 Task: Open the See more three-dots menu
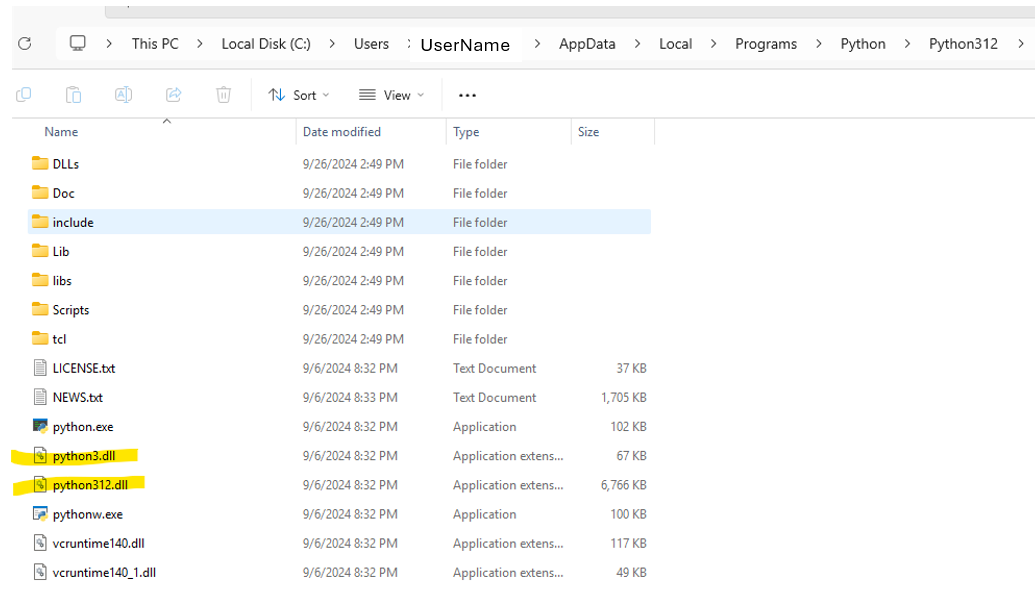tap(467, 95)
